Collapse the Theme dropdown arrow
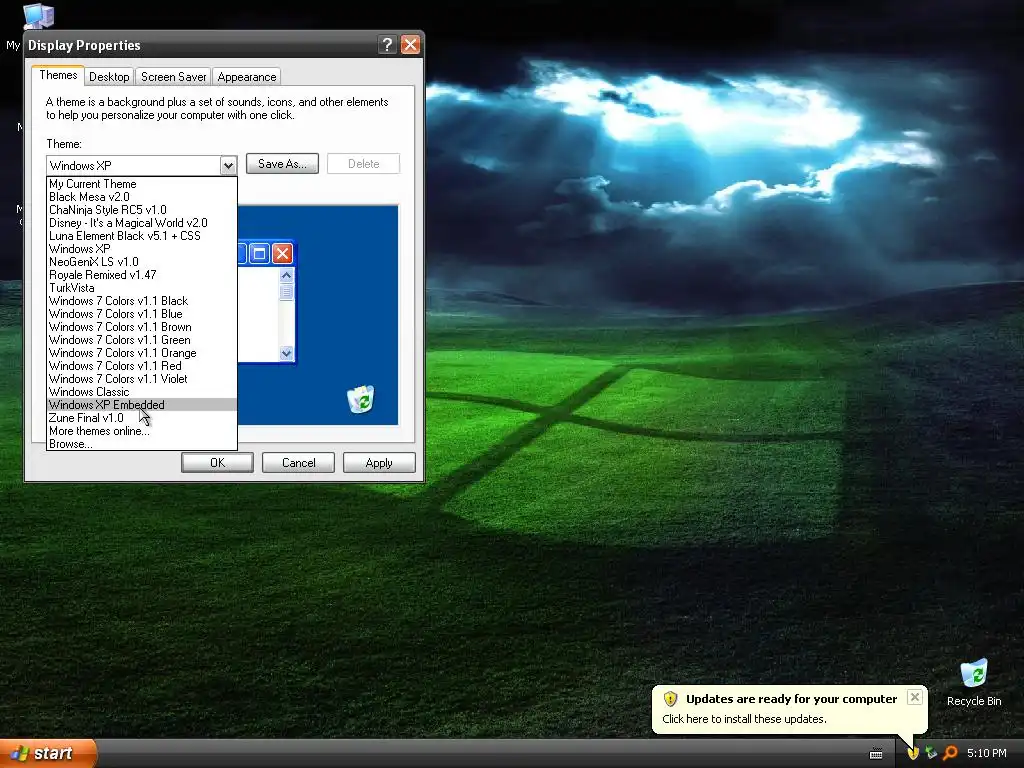The image size is (1024, 768). tap(227, 165)
